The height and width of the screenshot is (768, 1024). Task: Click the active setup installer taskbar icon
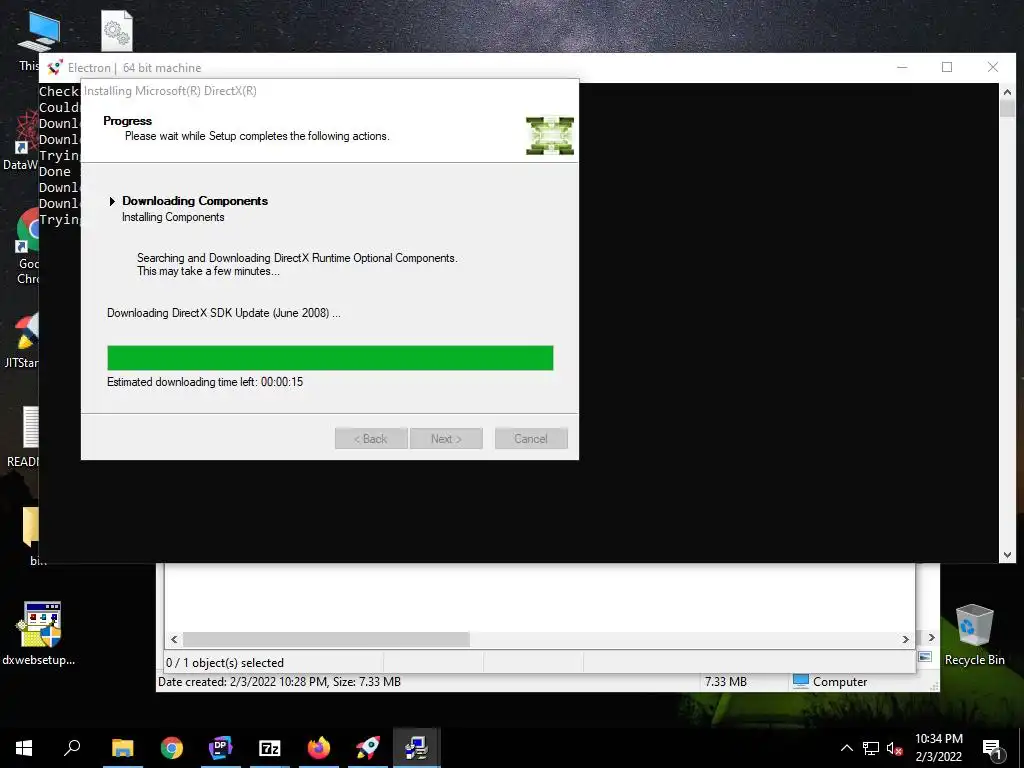[x=417, y=748]
